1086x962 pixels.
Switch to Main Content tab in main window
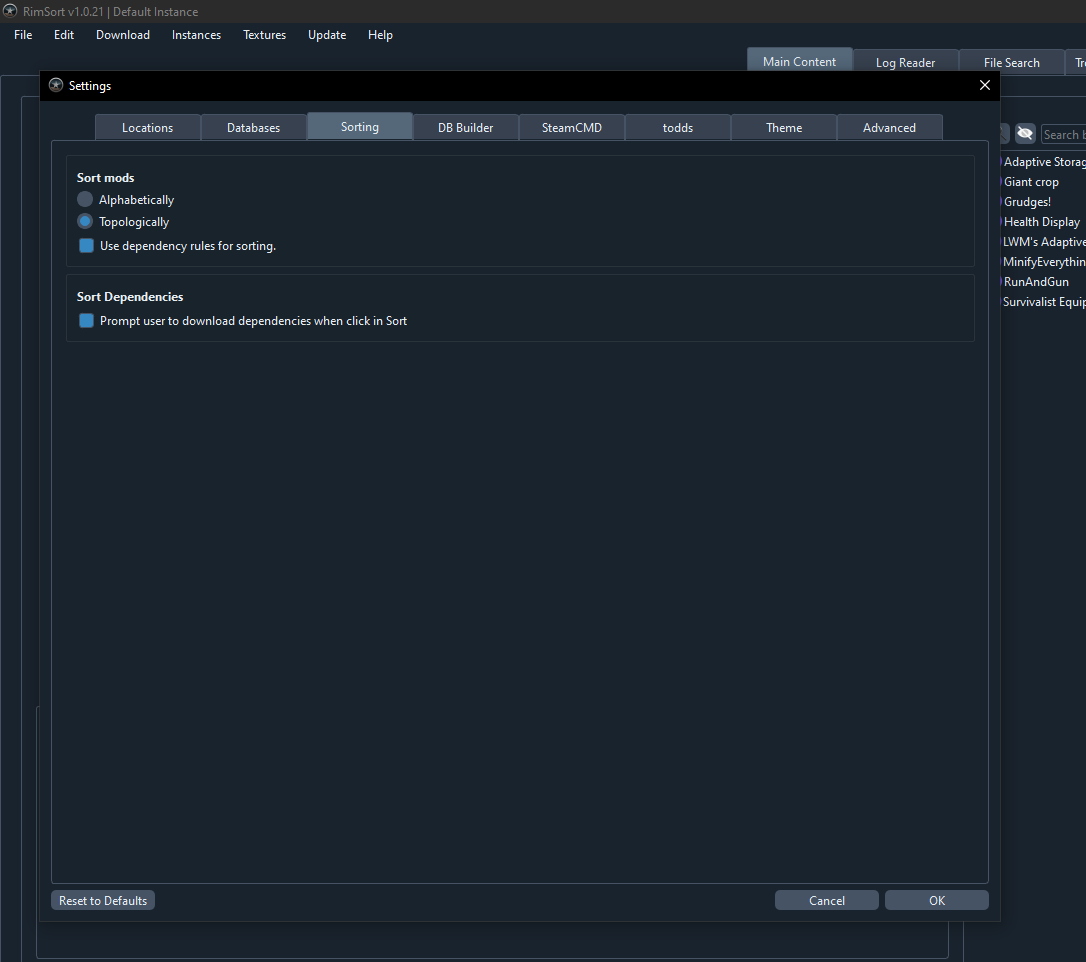click(x=799, y=61)
